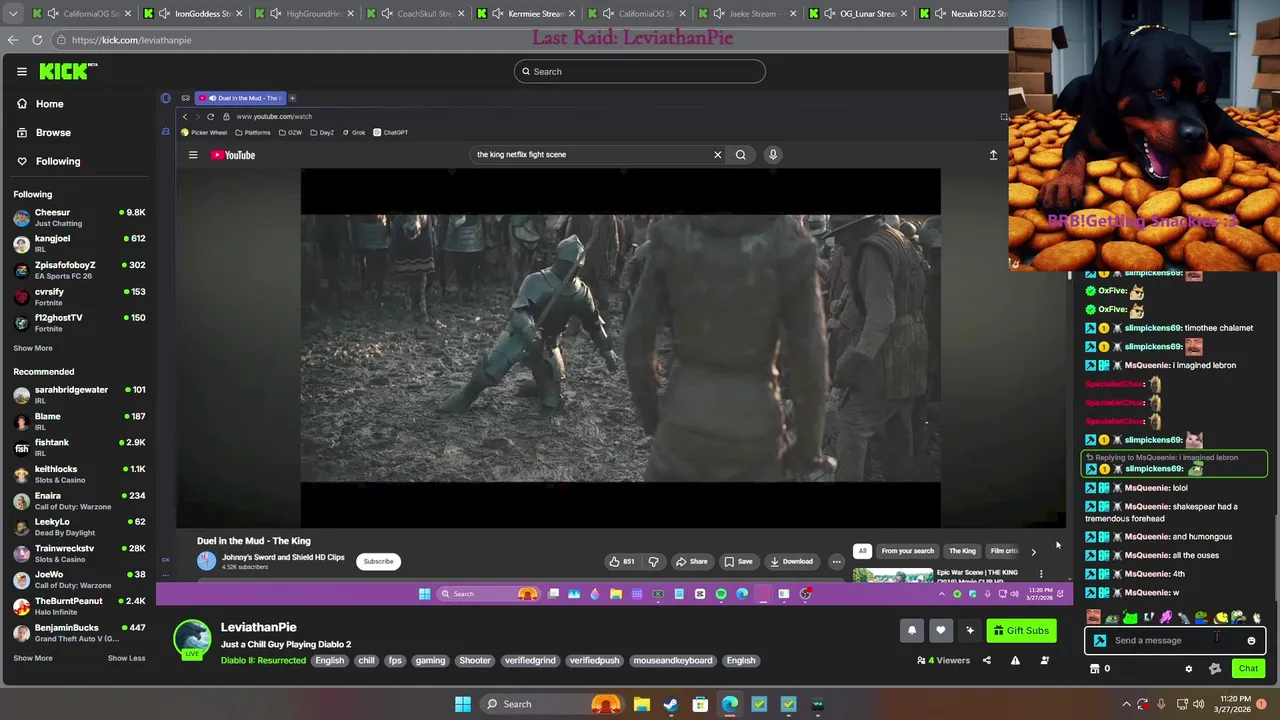This screenshot has height=720, width=1280.
Task: Open Trainwreckstv recommended channel
Action: tap(80, 553)
